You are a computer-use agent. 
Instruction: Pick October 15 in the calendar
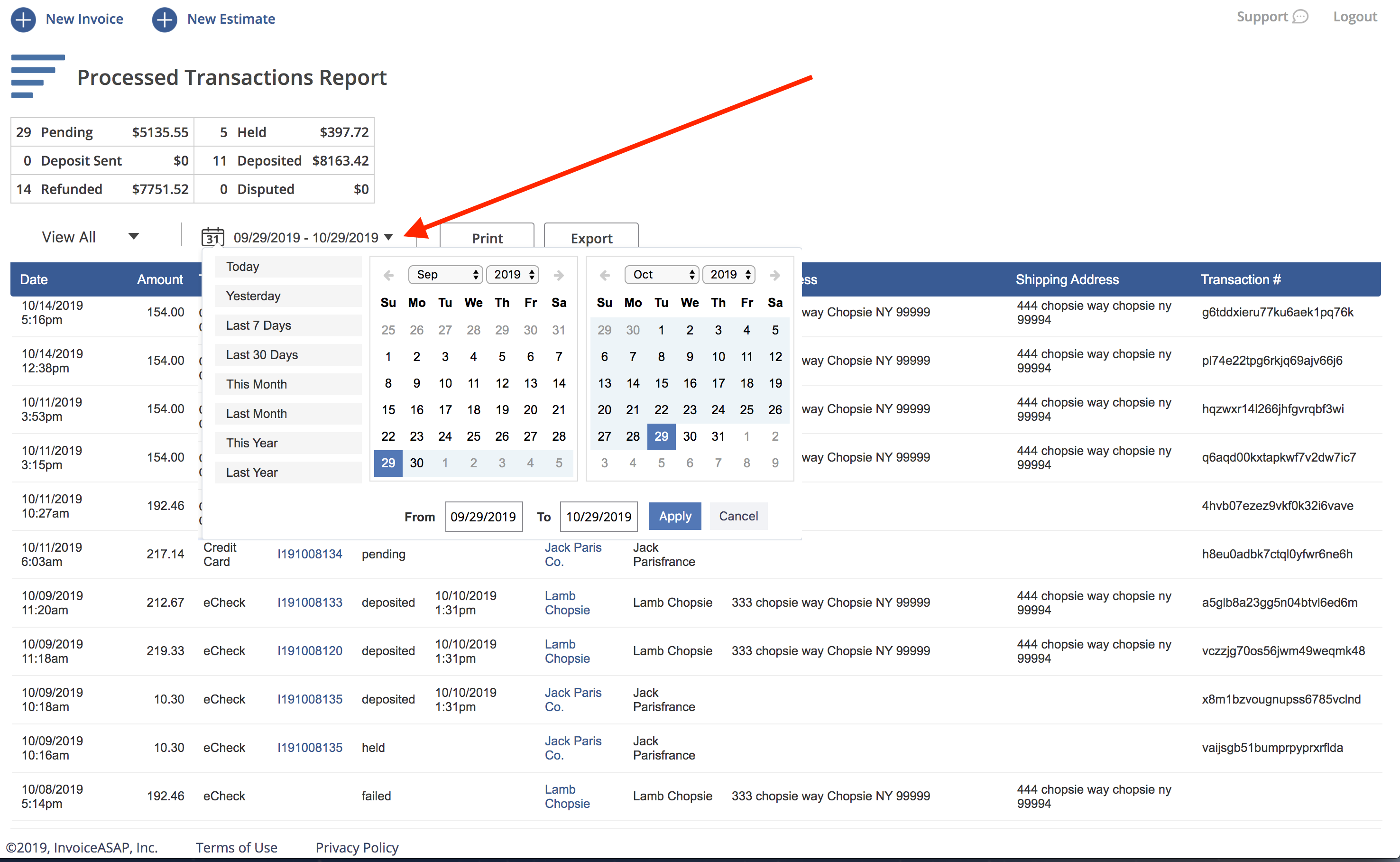click(x=661, y=383)
